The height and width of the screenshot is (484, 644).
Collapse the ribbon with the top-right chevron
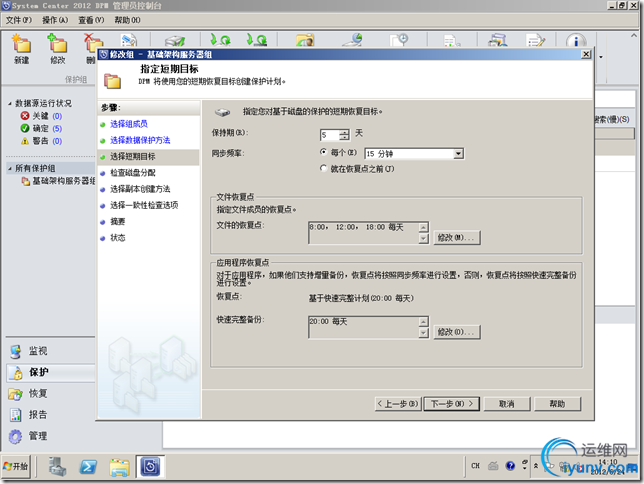pos(633,36)
